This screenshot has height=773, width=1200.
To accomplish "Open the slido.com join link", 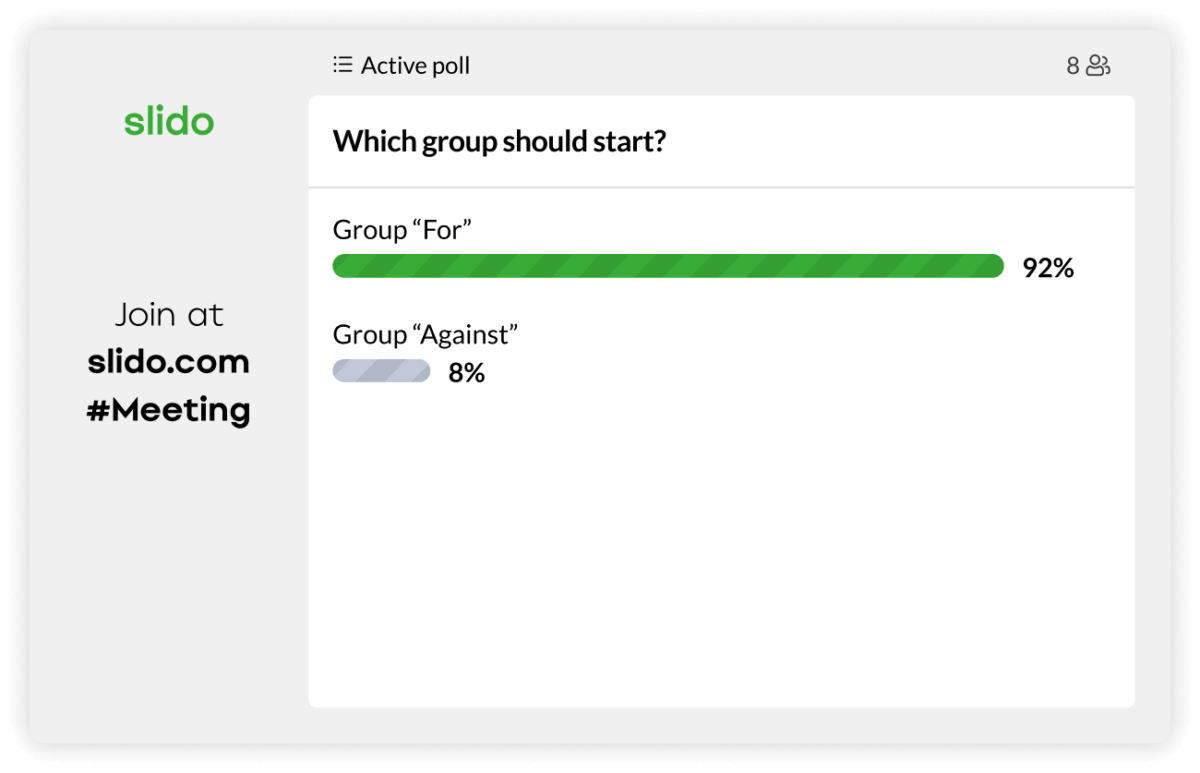I will (x=169, y=362).
